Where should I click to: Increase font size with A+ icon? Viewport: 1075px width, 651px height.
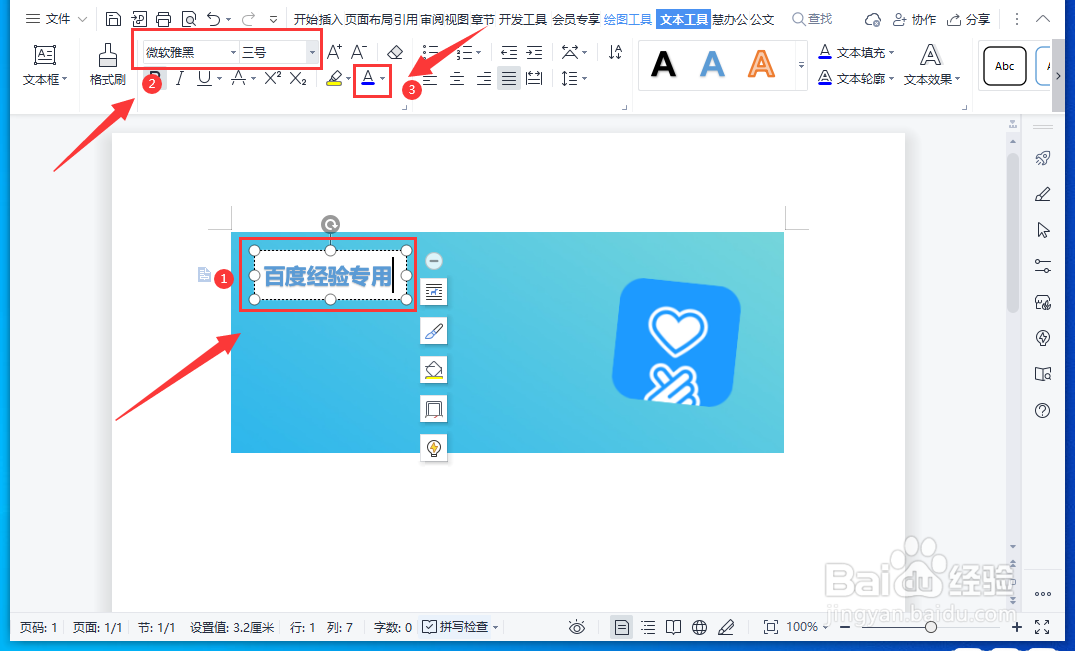(334, 52)
